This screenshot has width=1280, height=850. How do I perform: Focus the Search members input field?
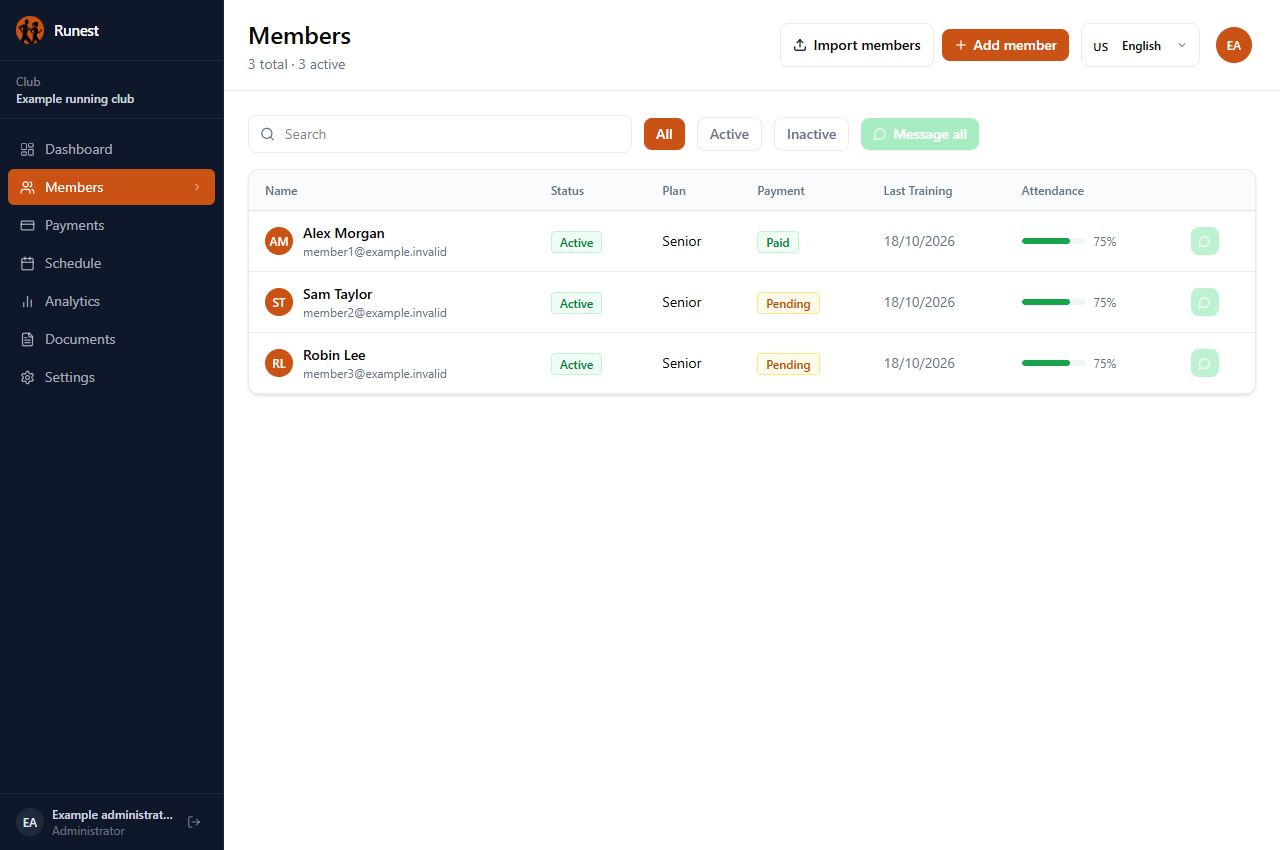440,134
